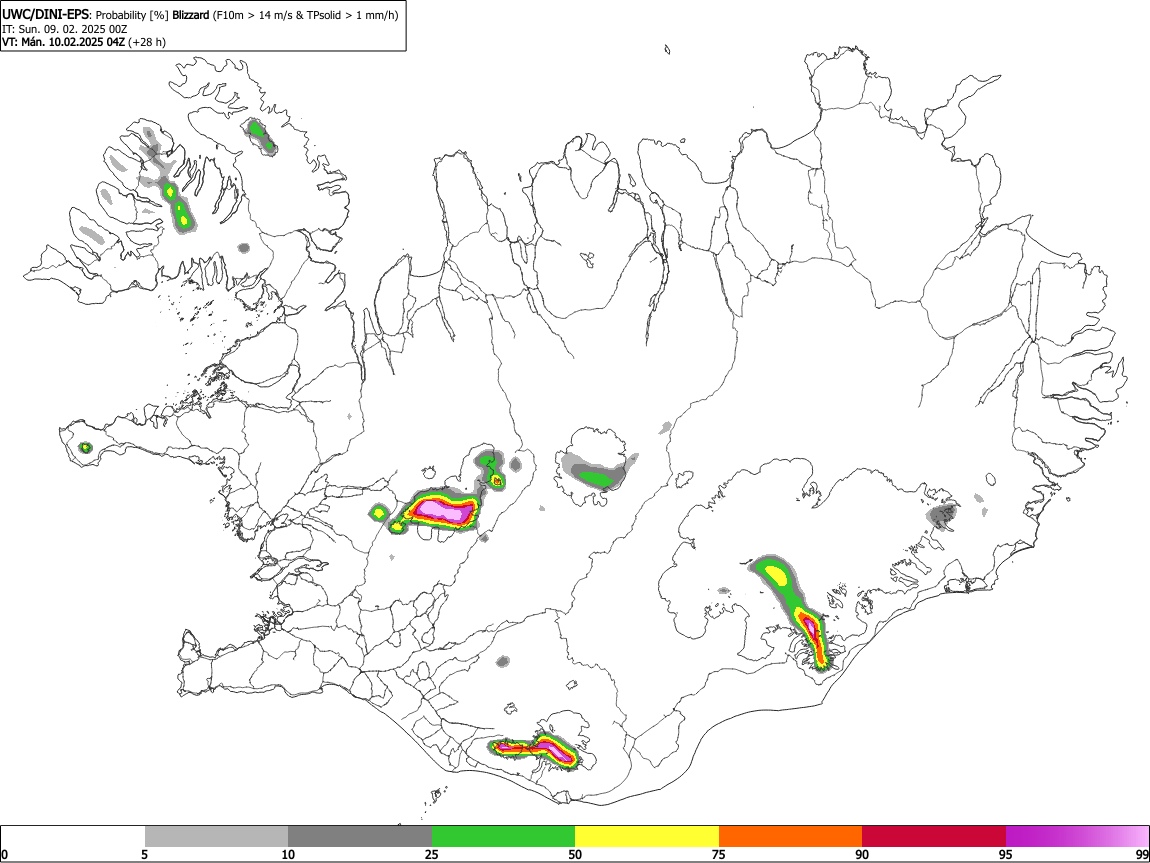The height and width of the screenshot is (863, 1150).
Task: Click the 'IT: Sun. 09. 02. 2025 00Z' line
Action: click(x=64, y=29)
